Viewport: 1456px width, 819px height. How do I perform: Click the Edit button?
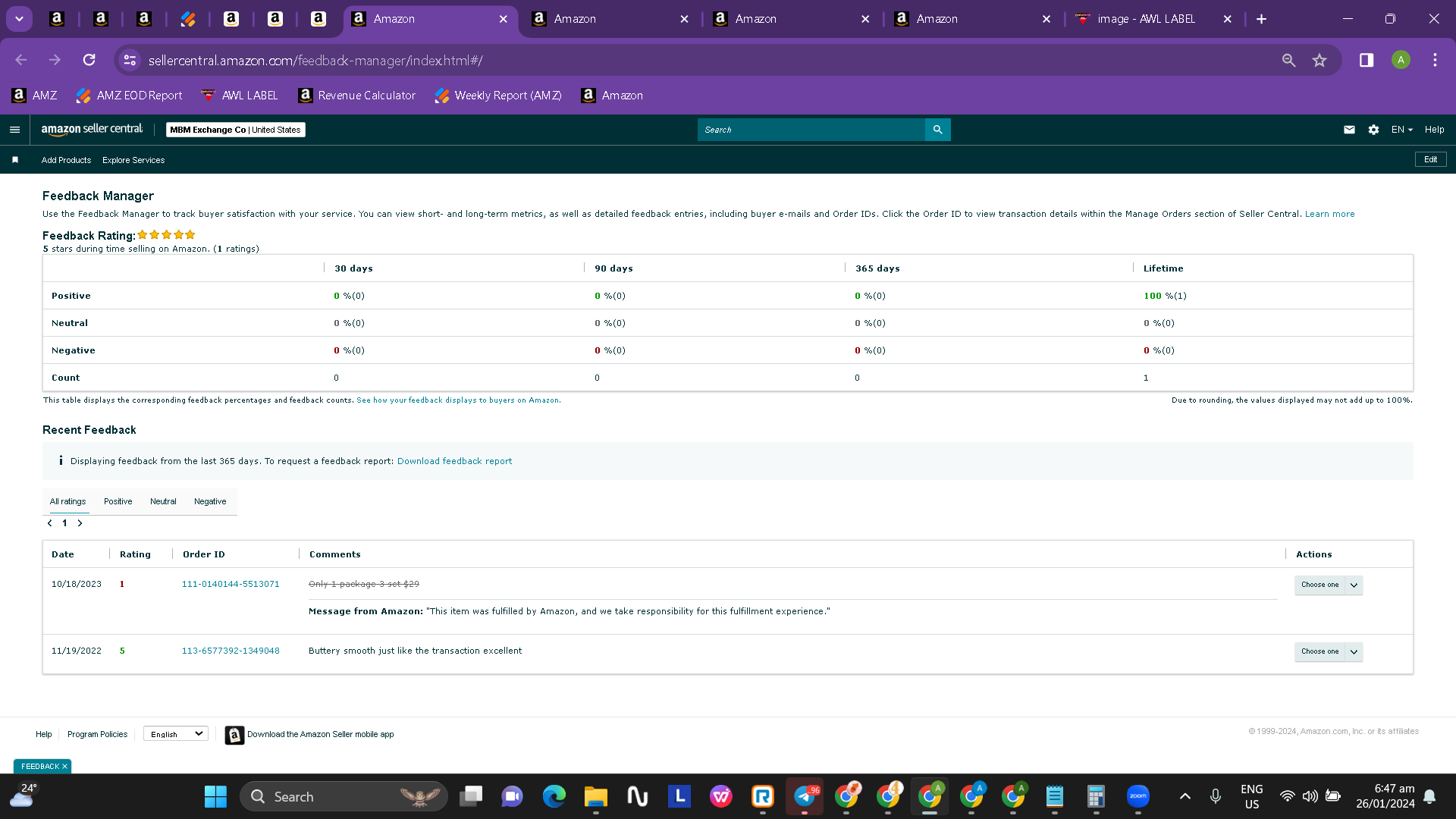[x=1431, y=160]
